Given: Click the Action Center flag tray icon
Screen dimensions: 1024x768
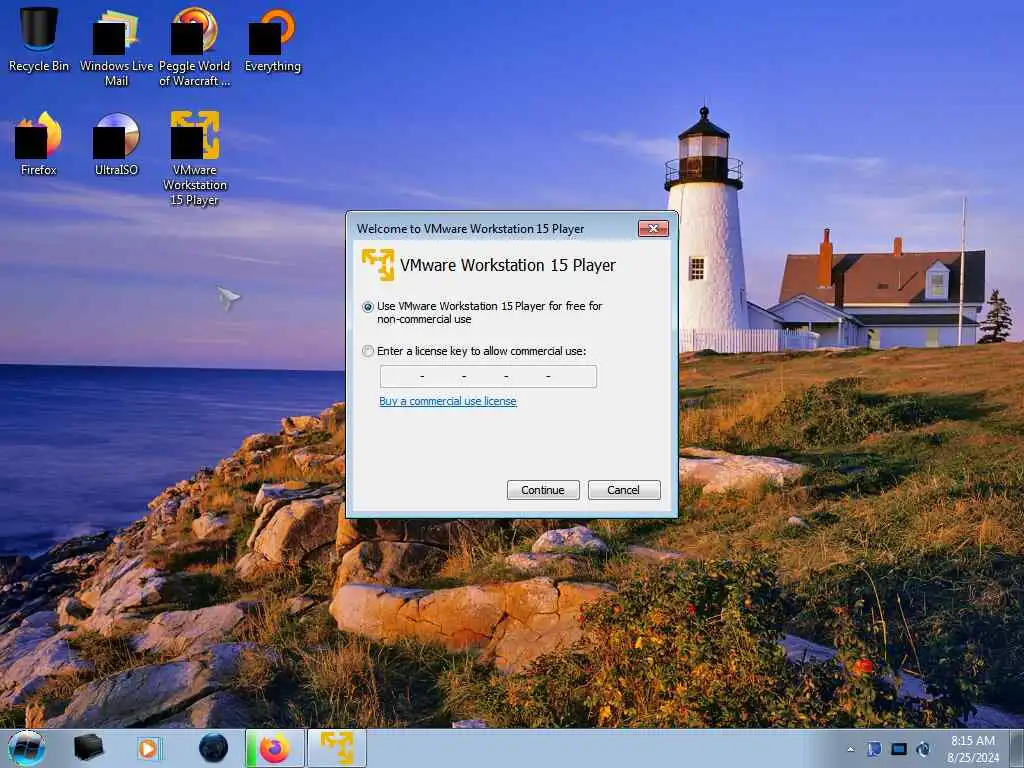Looking at the screenshot, I should [874, 748].
